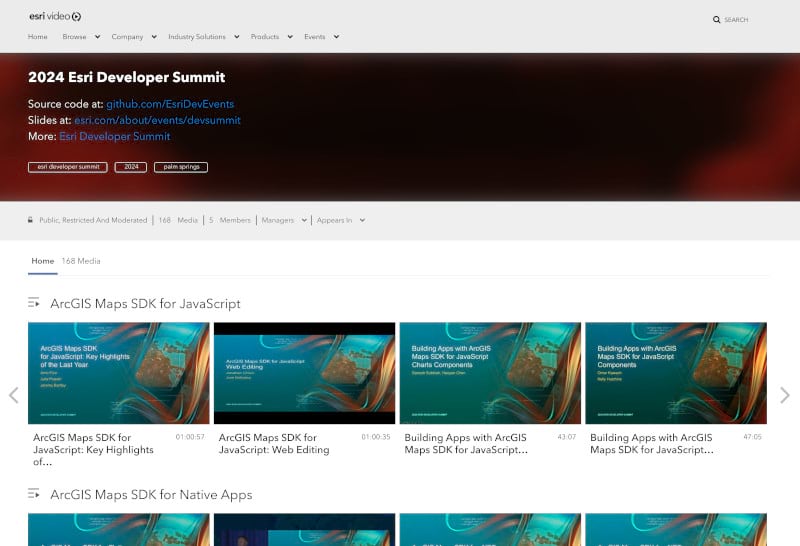Click 'Public, Restricted And Moderated' text

pyautogui.click(x=93, y=220)
